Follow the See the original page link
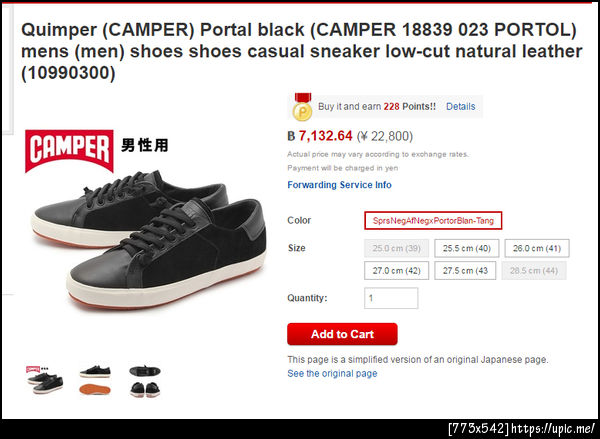This screenshot has width=600, height=439. pyautogui.click(x=332, y=374)
